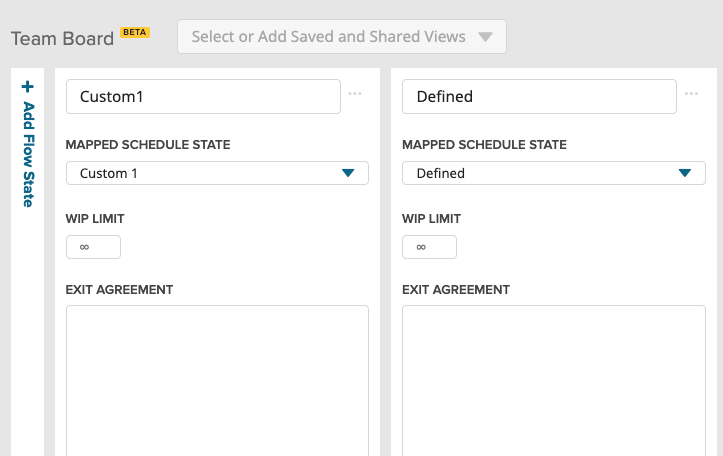Focus the WIP limit field in the Defined column

429,247
